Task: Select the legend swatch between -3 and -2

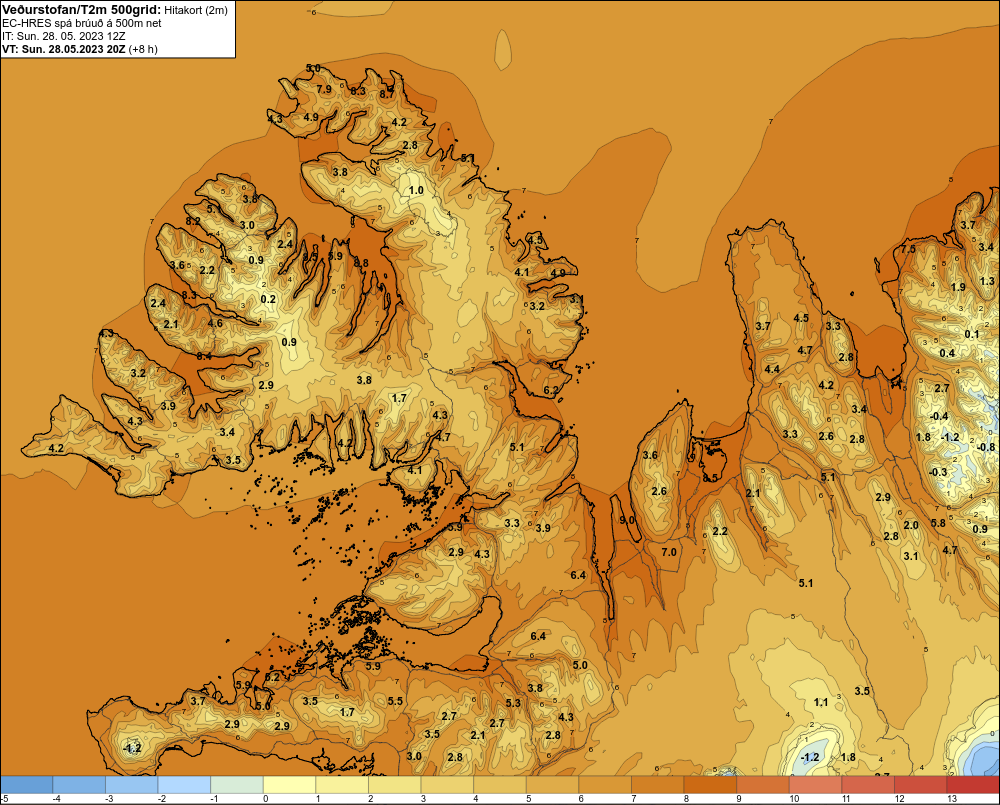Action: [x=131, y=784]
